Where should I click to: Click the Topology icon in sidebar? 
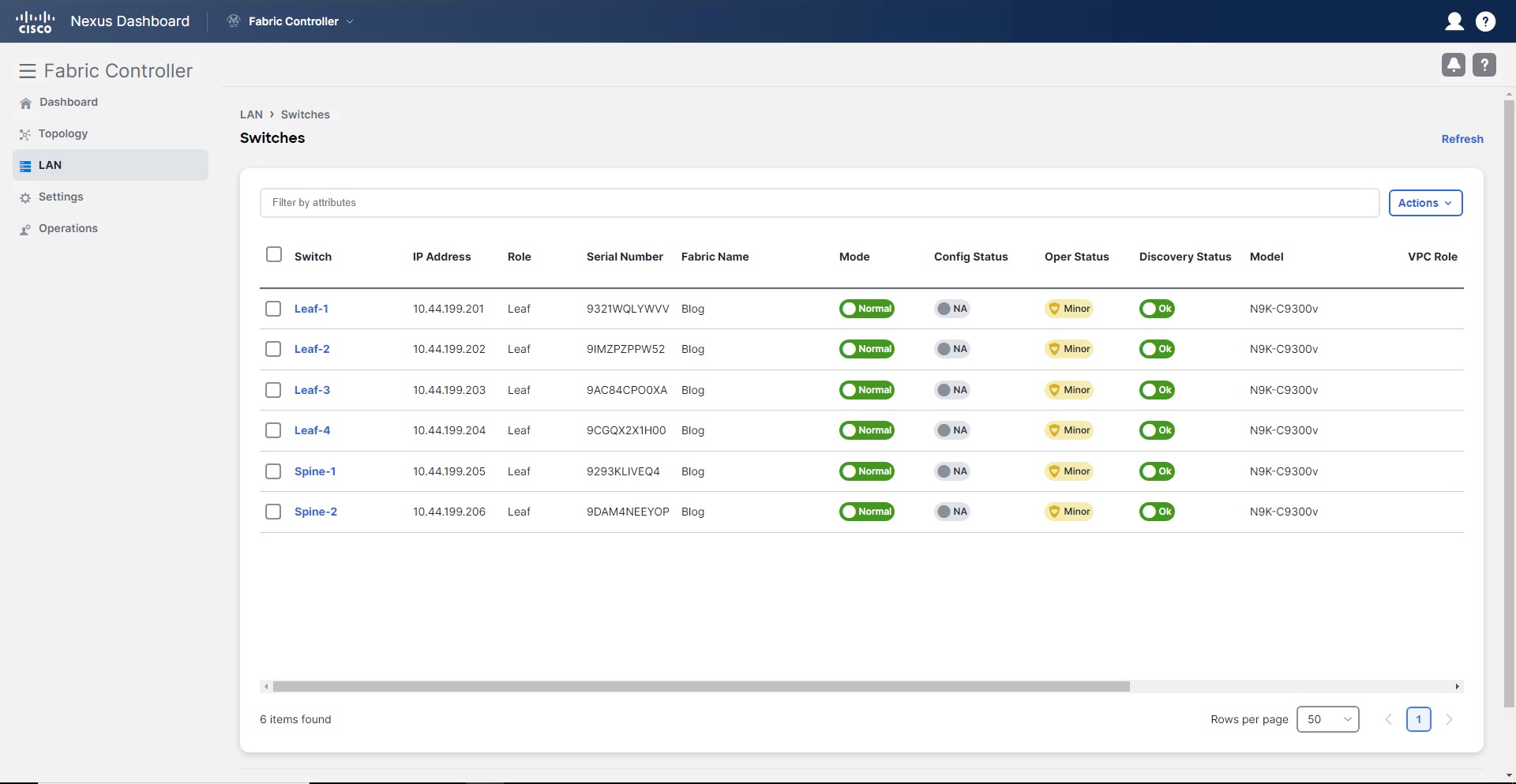pyautogui.click(x=25, y=134)
